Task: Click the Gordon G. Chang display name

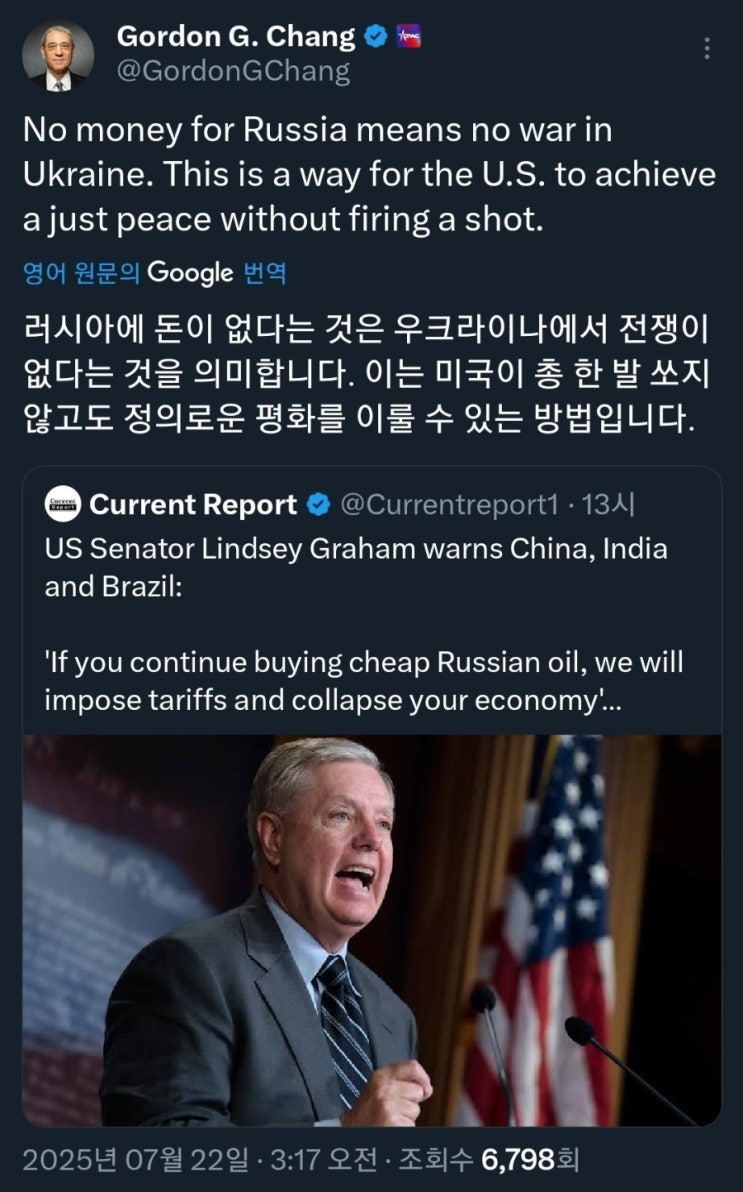Action: point(235,37)
